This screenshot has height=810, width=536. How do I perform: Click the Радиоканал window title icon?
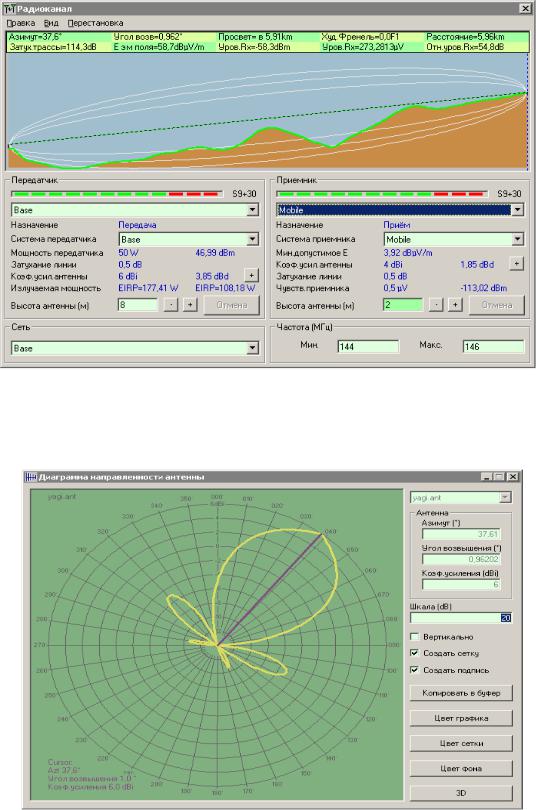click(9, 9)
